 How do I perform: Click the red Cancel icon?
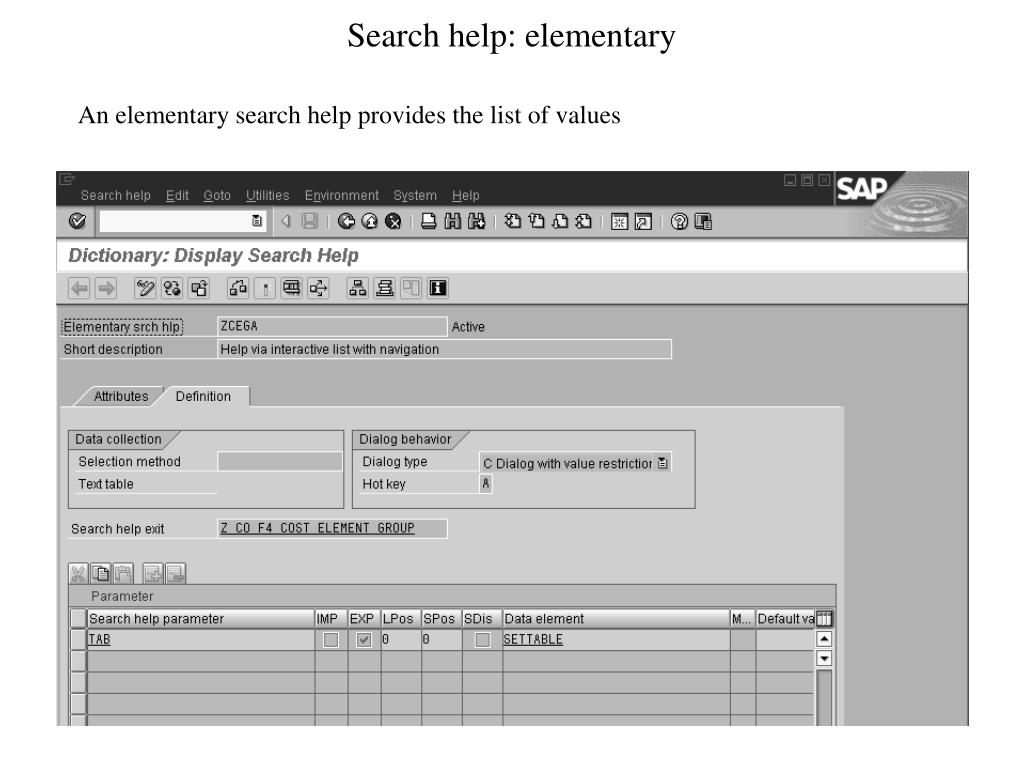393,221
